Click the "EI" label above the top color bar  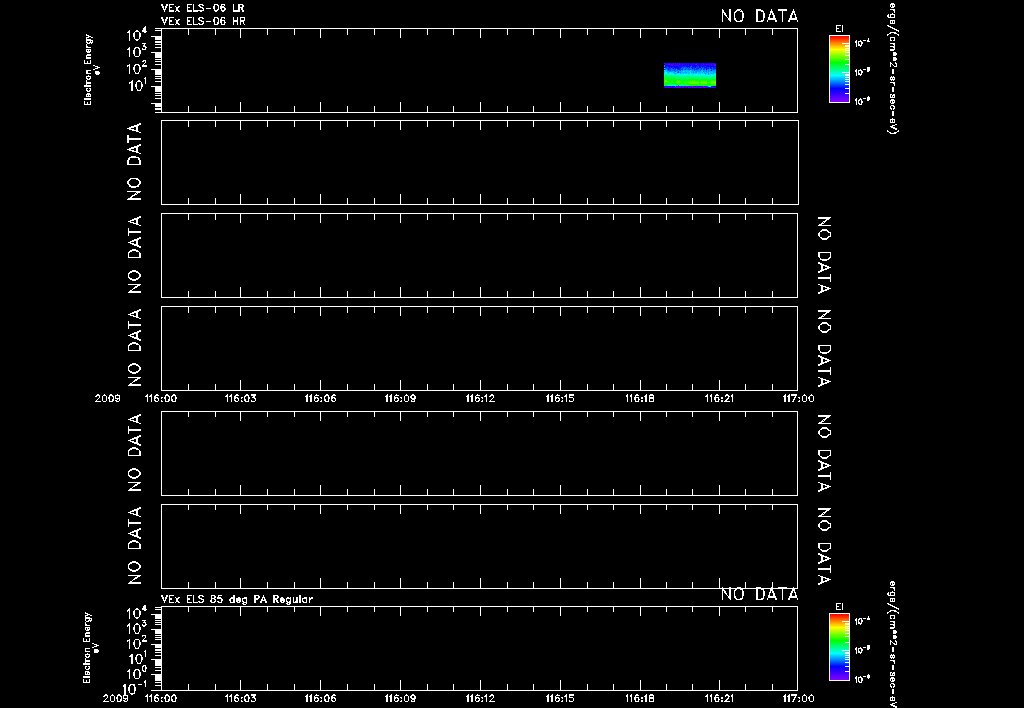pos(839,29)
